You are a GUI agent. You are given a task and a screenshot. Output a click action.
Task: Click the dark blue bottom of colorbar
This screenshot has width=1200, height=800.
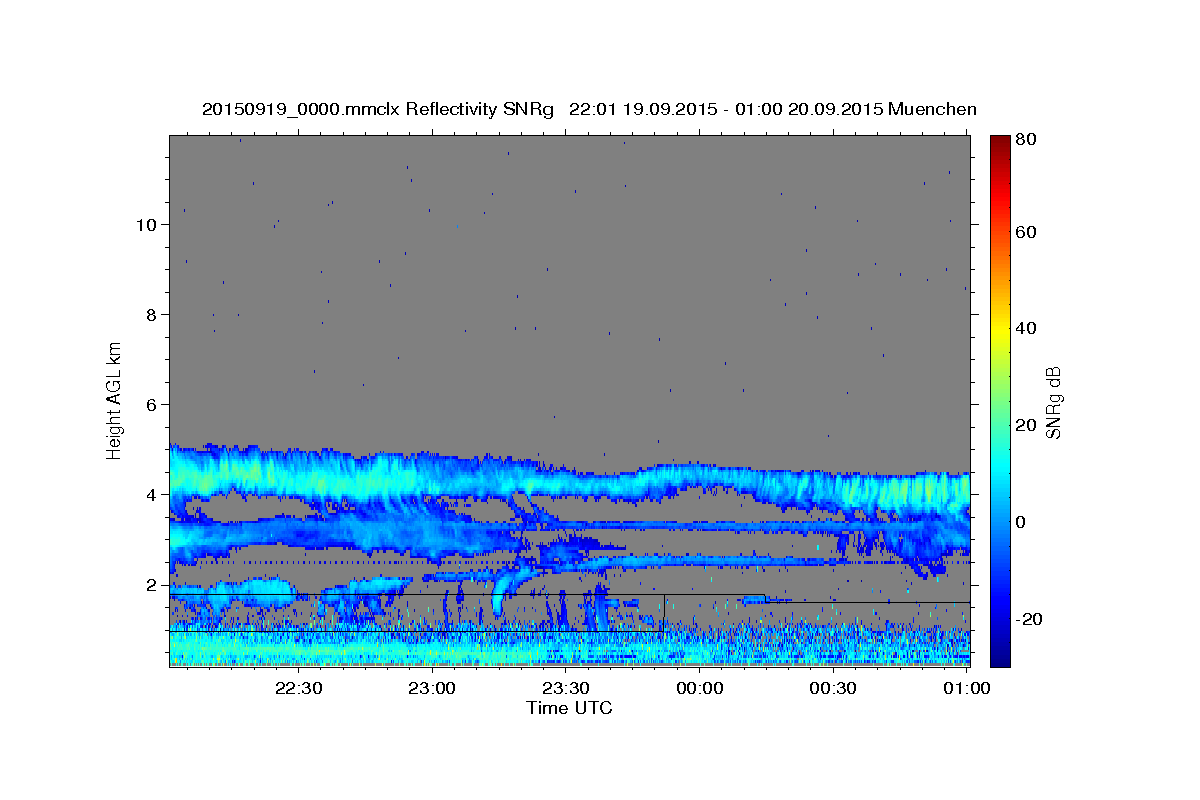(x=1000, y=655)
